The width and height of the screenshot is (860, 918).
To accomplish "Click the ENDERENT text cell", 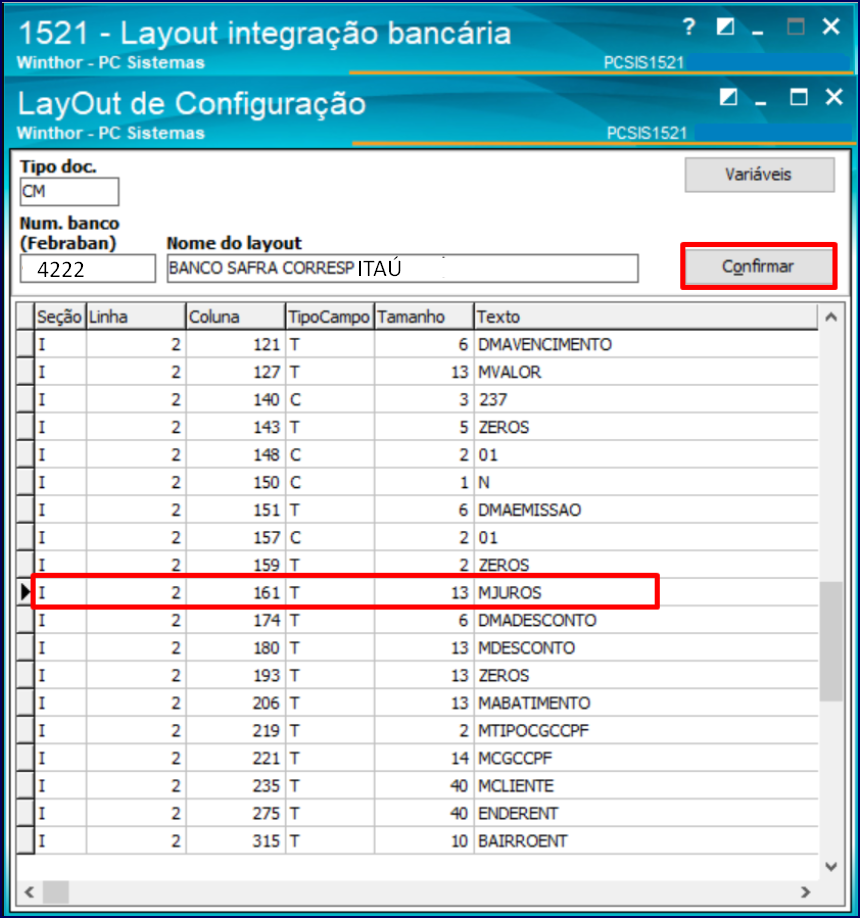I will point(646,813).
